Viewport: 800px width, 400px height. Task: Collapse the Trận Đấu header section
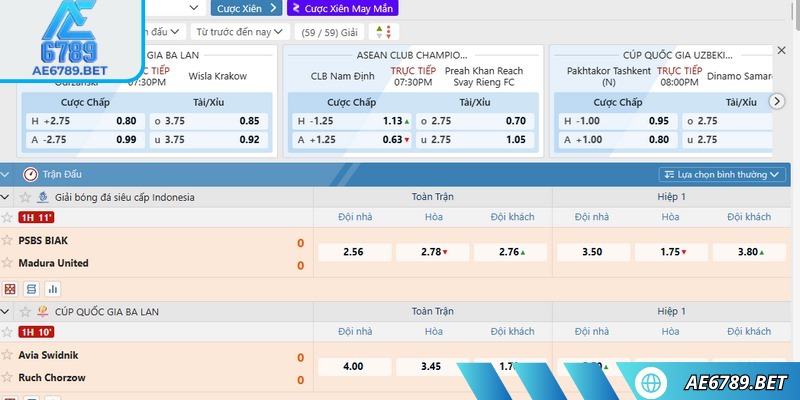point(7,174)
